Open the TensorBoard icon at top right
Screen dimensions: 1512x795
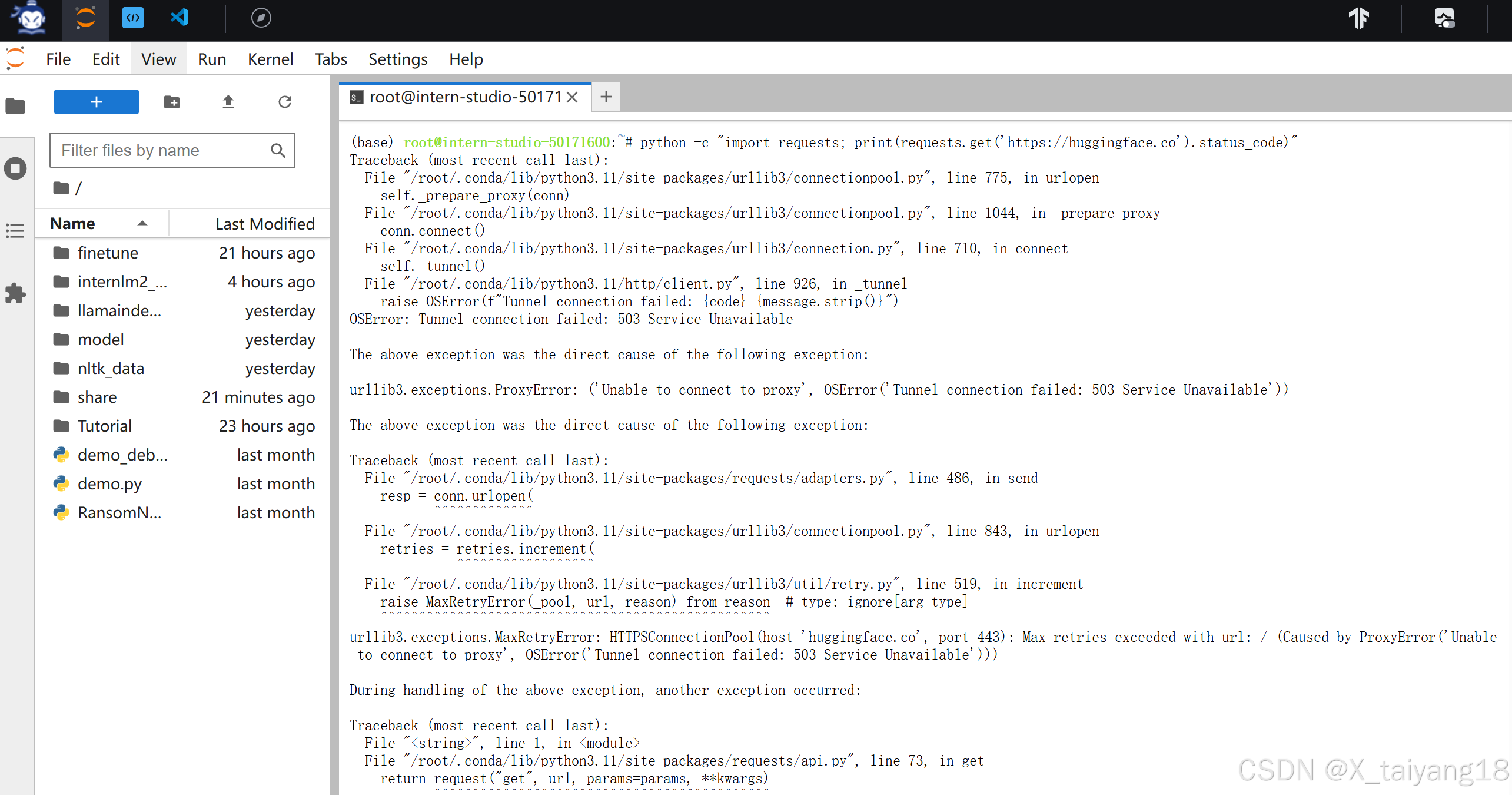(1358, 18)
